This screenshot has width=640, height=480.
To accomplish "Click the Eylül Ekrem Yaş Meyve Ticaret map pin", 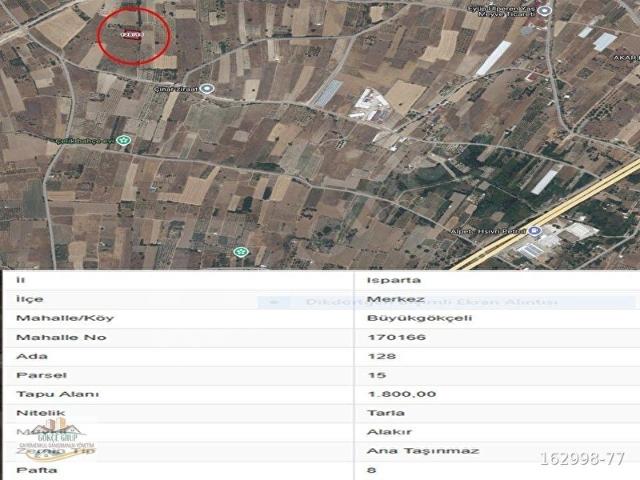I will (543, 11).
